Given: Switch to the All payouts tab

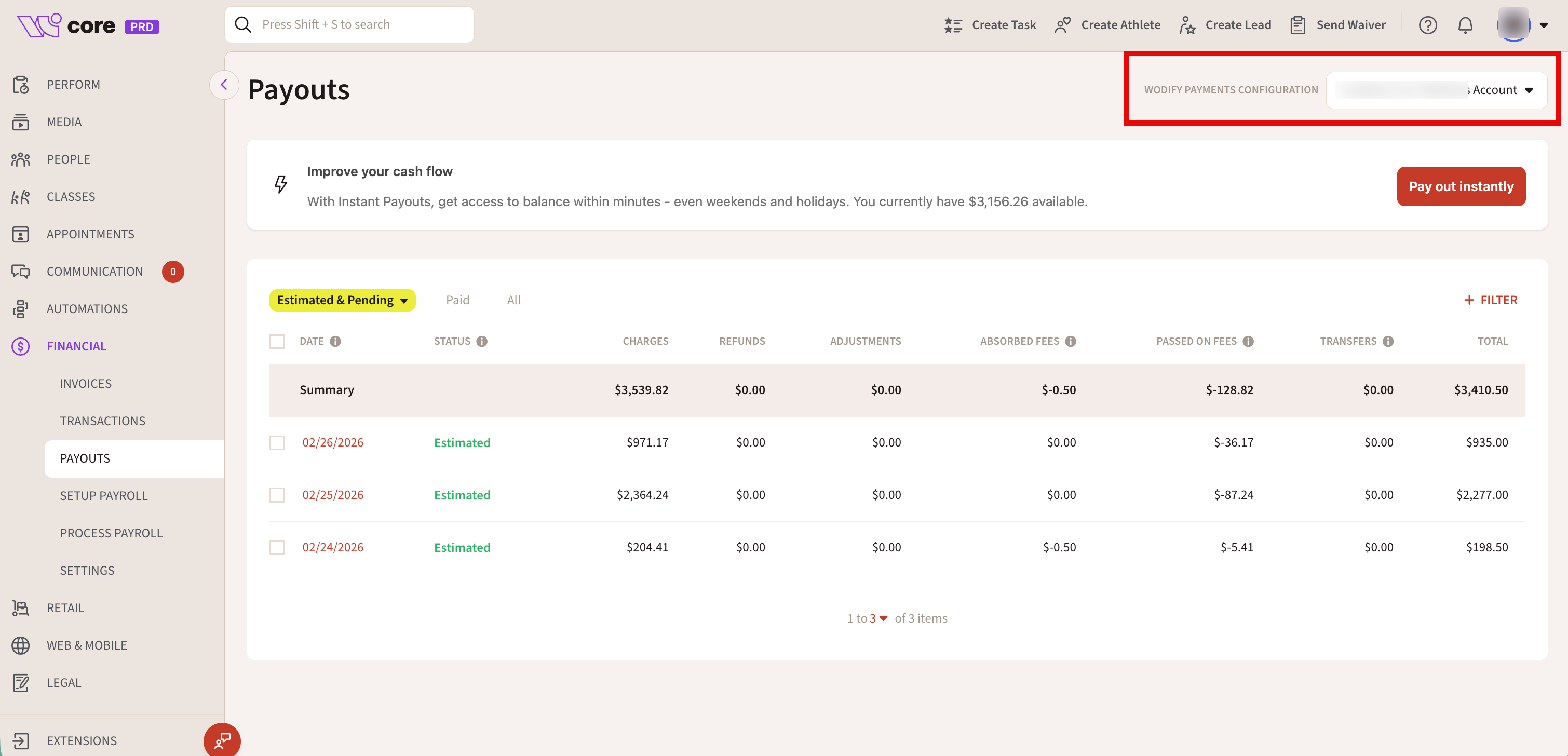Looking at the screenshot, I should click(x=513, y=300).
